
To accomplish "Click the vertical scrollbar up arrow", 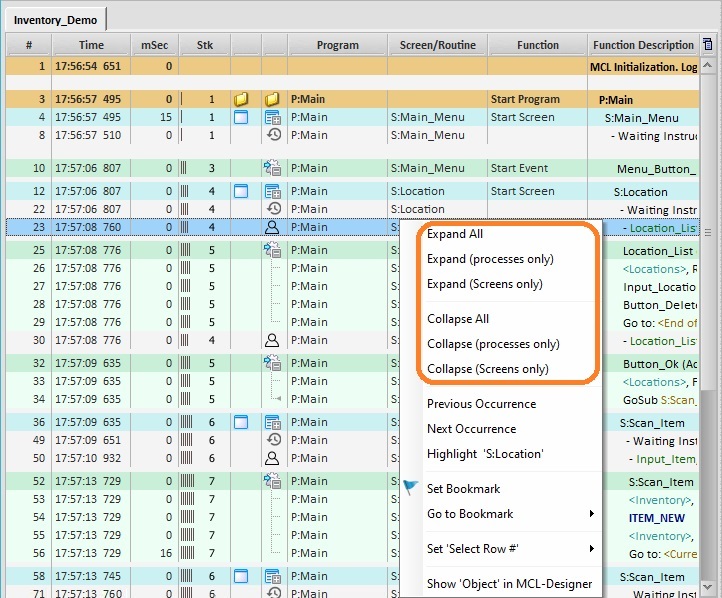I will click(709, 64).
